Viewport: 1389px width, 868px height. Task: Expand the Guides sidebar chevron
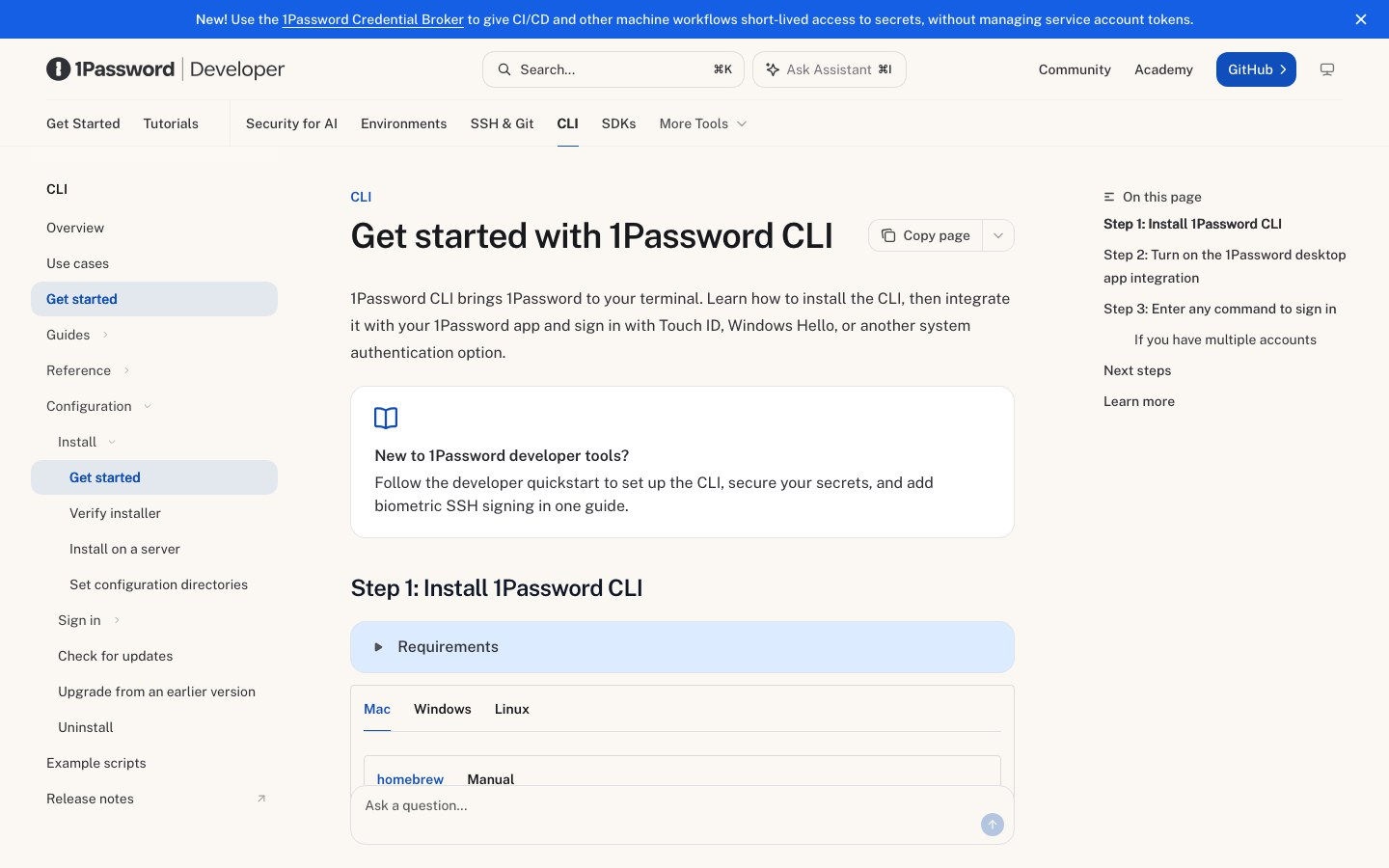click(105, 335)
